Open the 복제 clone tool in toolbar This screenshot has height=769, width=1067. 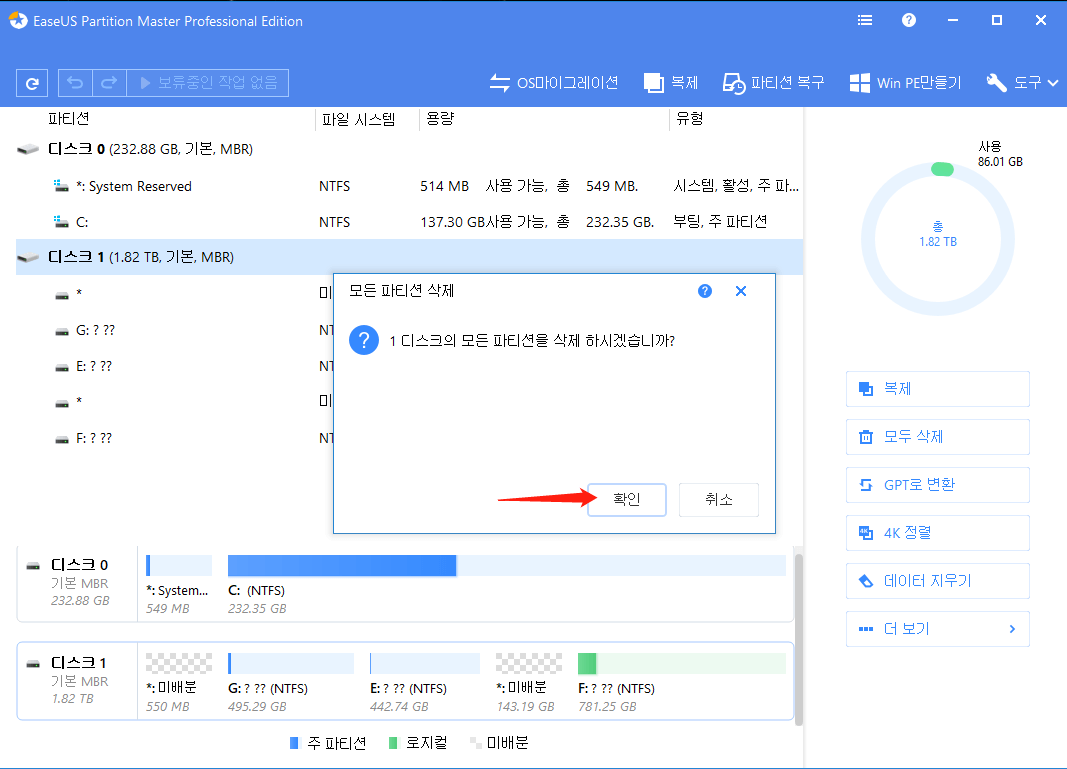[x=670, y=83]
